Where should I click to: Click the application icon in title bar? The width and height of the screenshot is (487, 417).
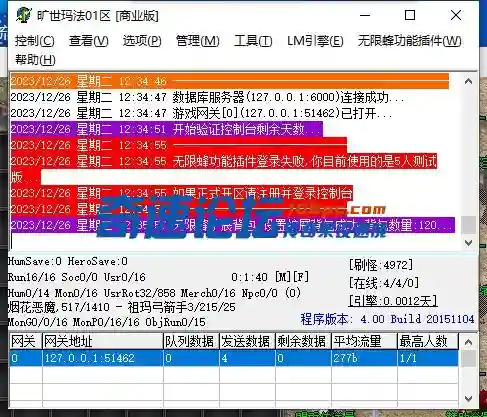coord(23,15)
